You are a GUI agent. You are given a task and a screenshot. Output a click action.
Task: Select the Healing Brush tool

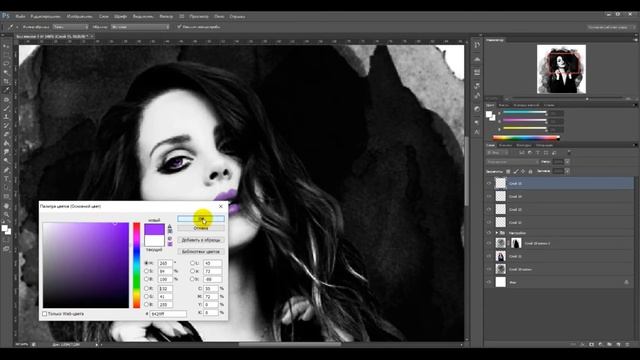pos(6,100)
